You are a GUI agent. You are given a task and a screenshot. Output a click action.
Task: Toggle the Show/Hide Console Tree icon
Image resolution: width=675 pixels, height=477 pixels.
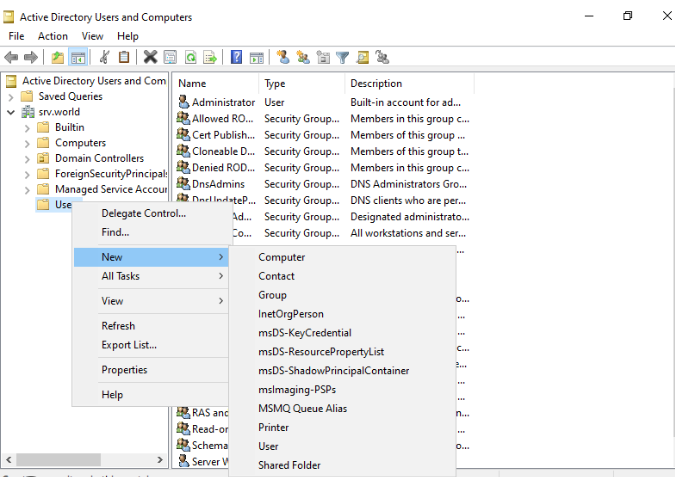click(78, 57)
